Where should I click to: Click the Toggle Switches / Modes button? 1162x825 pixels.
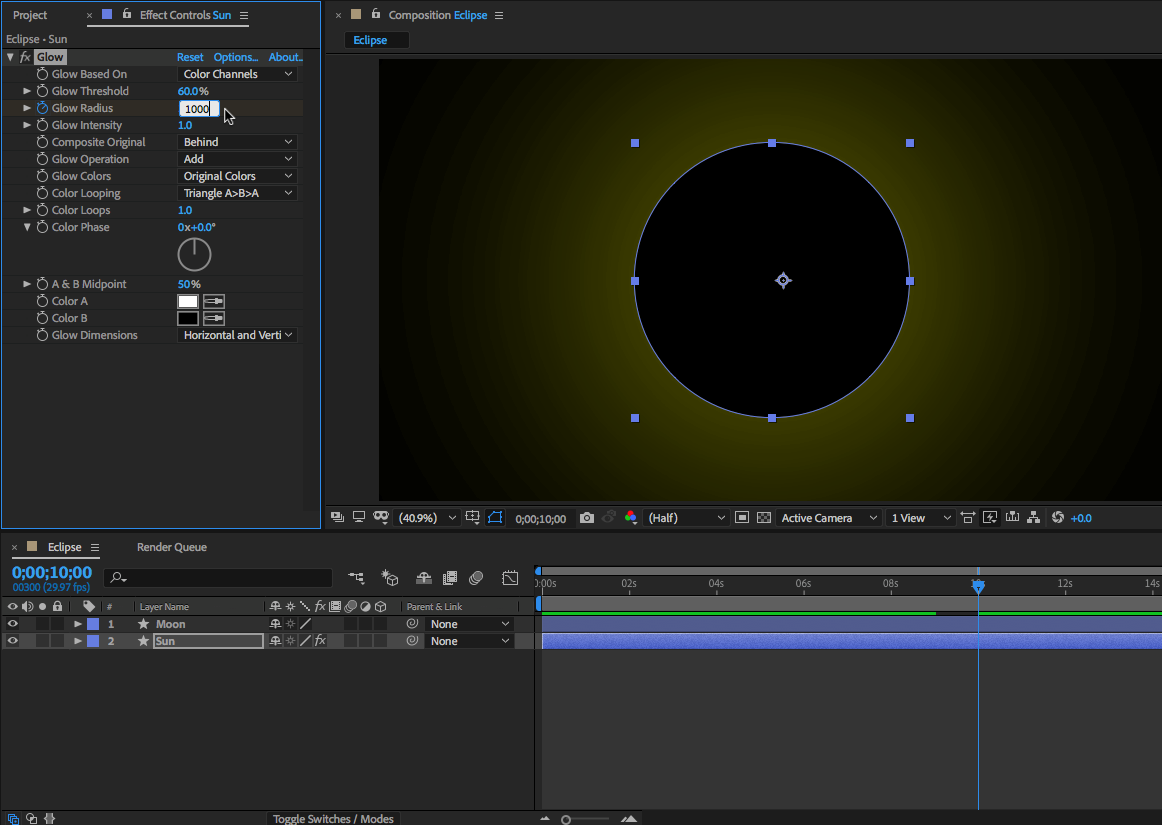pyautogui.click(x=334, y=819)
